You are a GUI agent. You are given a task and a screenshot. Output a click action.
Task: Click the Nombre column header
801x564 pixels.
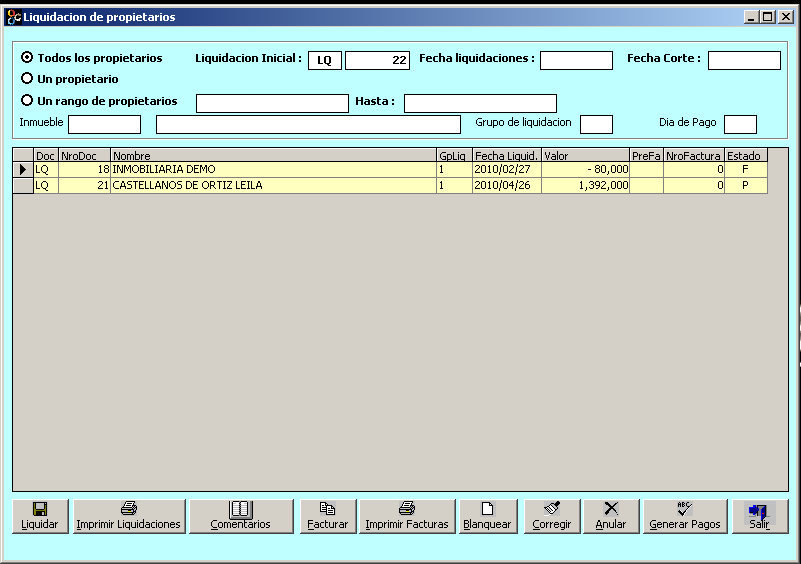coord(273,155)
